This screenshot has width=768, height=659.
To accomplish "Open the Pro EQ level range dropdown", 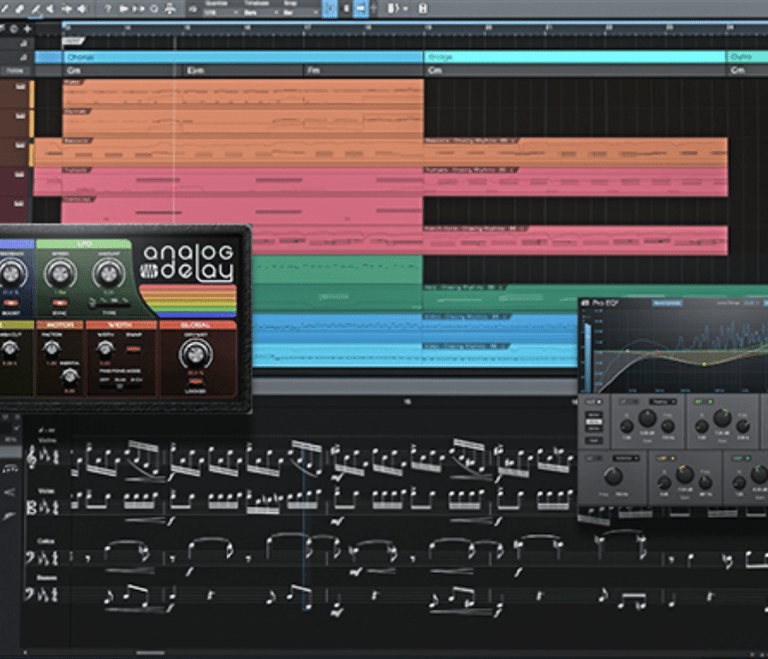I will pyautogui.click(x=750, y=303).
